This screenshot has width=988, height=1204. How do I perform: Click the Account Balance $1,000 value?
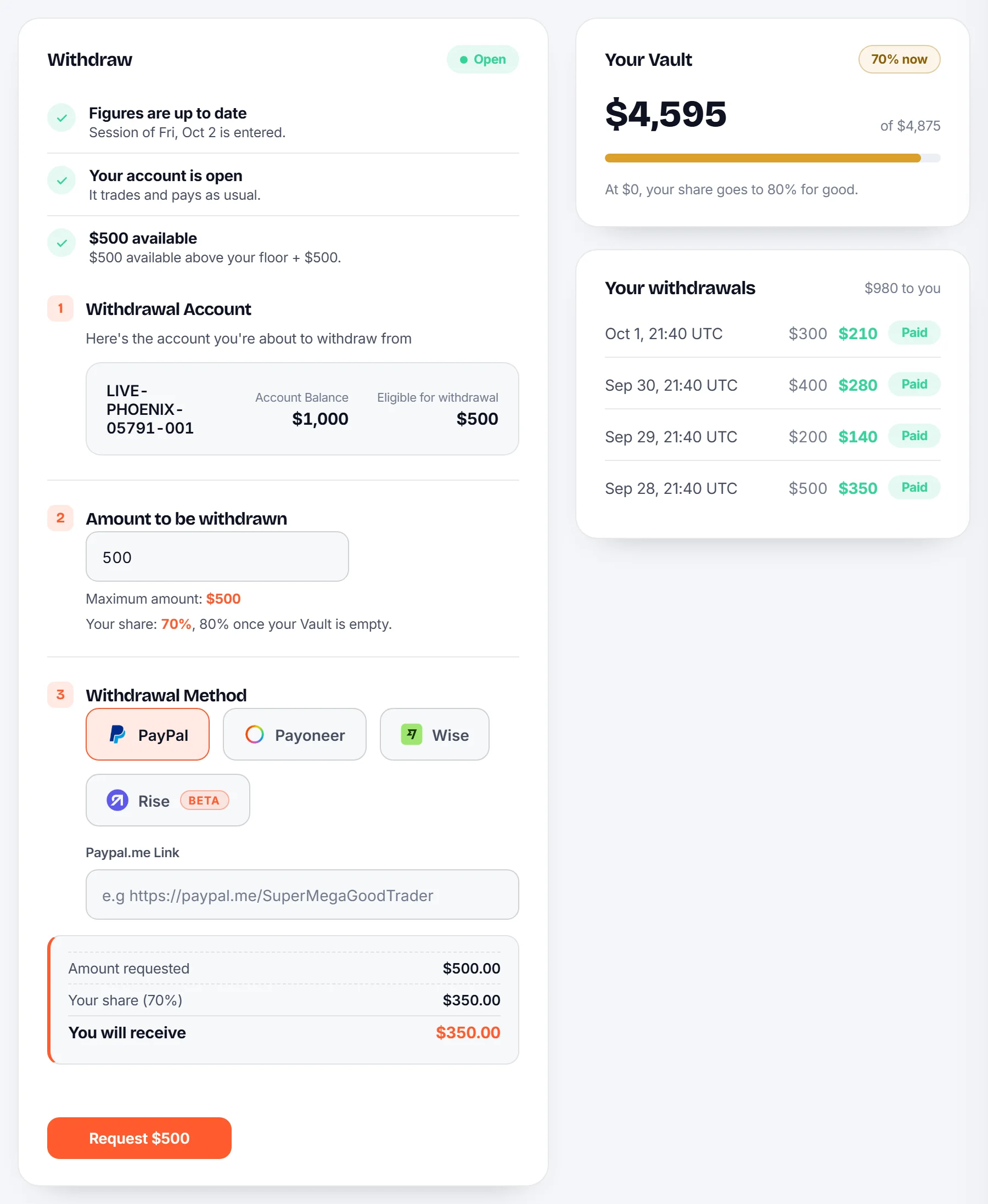(x=320, y=419)
